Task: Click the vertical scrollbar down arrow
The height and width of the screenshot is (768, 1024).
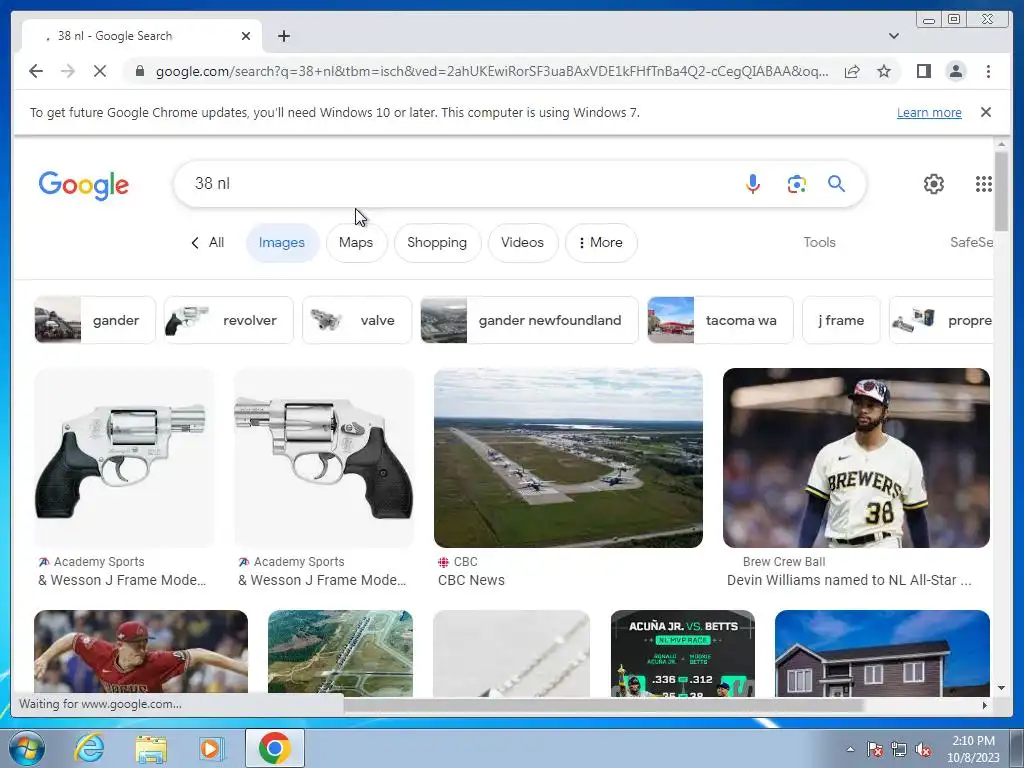Action: (x=1001, y=688)
